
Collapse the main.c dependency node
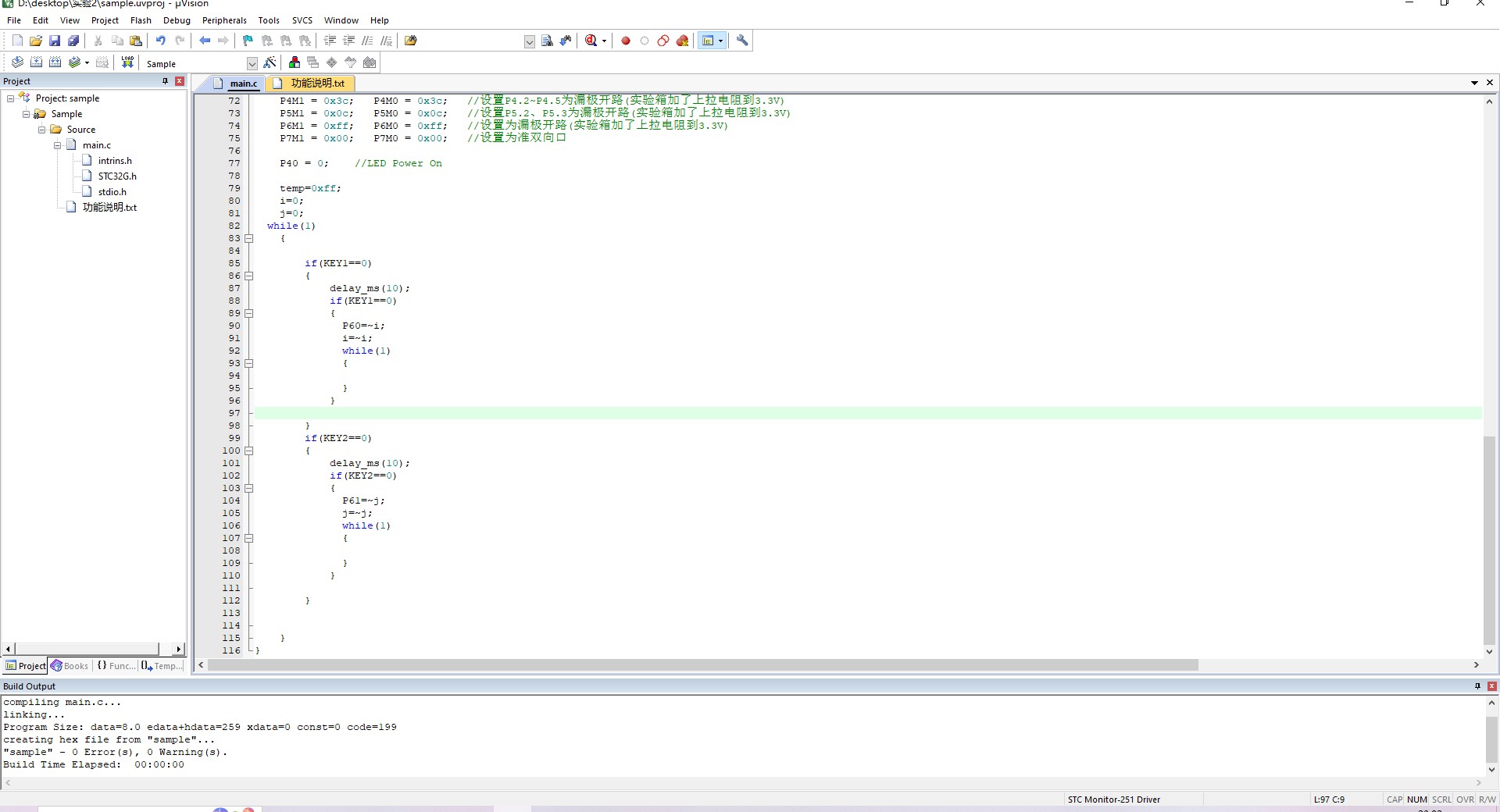[x=57, y=145]
